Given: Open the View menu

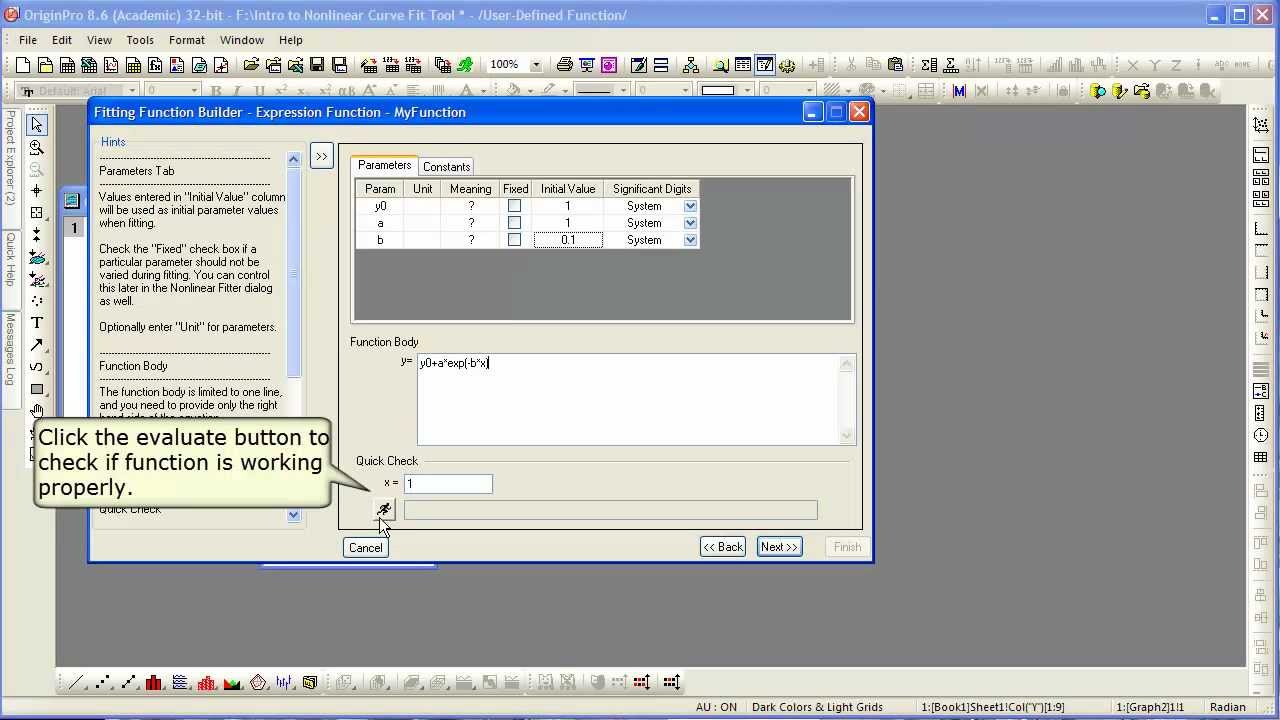Looking at the screenshot, I should (99, 40).
